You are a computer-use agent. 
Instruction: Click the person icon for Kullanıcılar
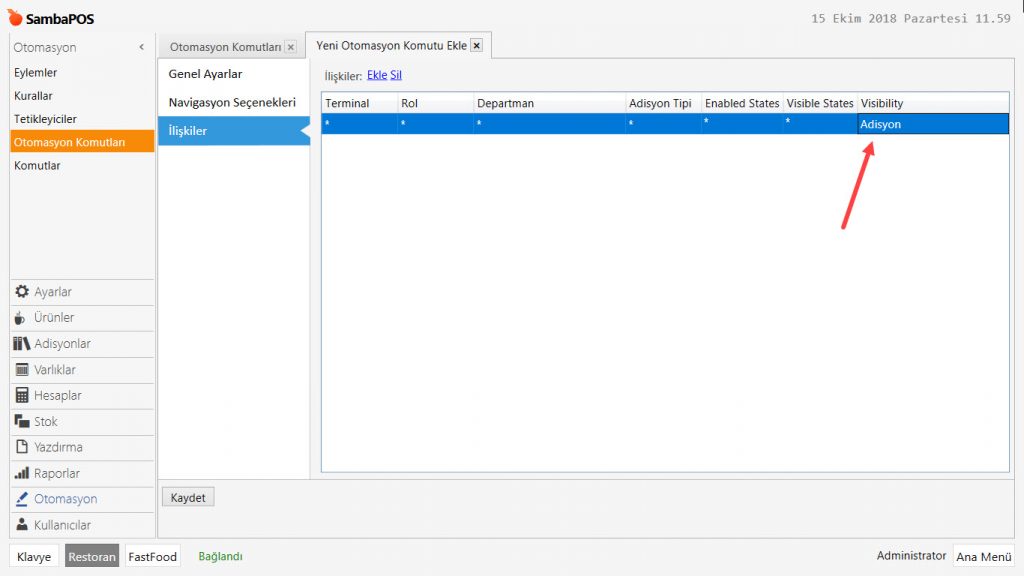pyautogui.click(x=22, y=525)
